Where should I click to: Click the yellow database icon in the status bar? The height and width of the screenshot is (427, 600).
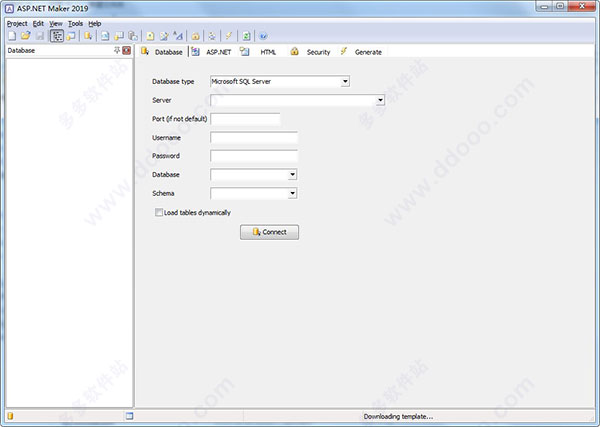pos(10,416)
